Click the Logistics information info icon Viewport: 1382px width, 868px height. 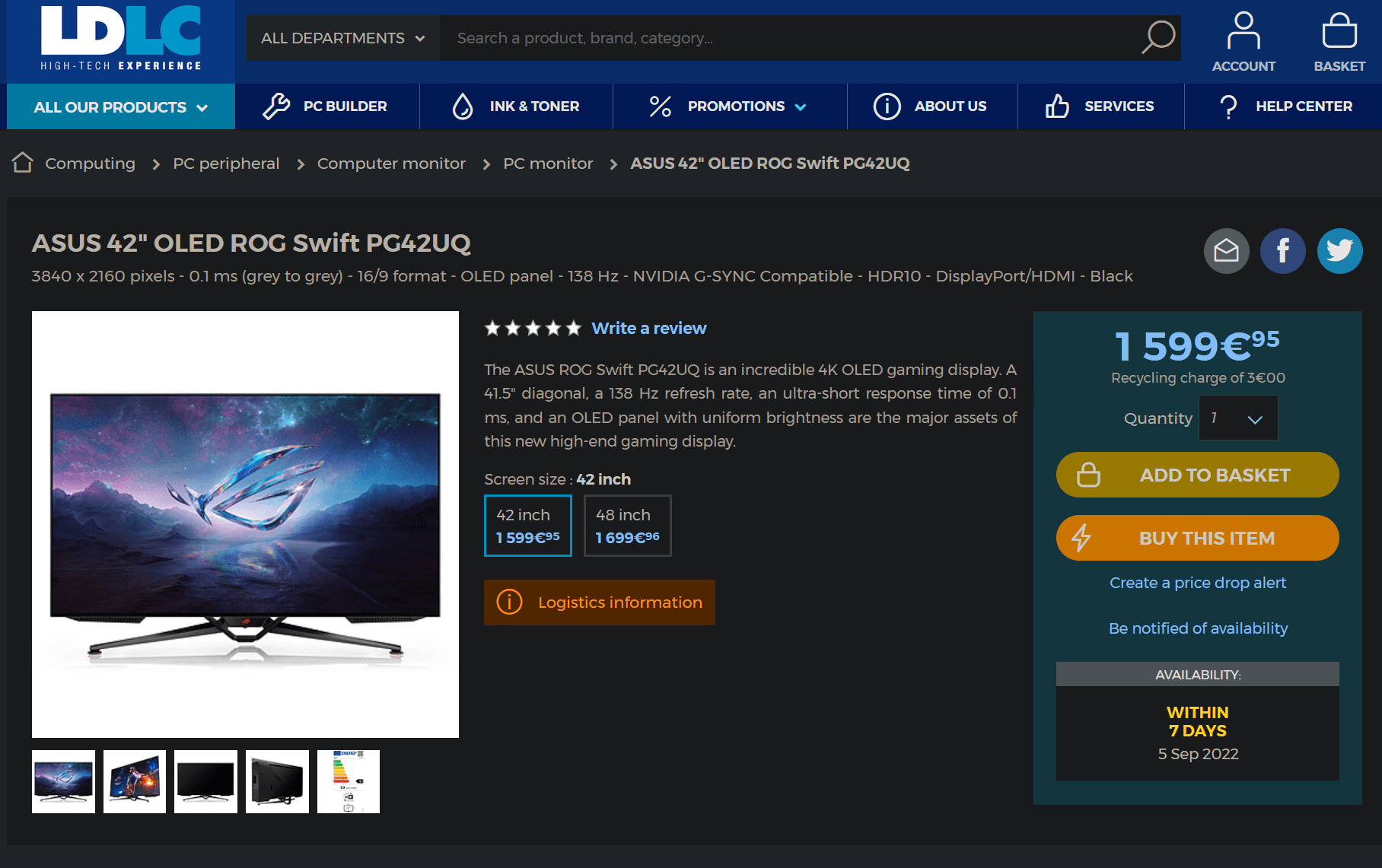click(509, 602)
